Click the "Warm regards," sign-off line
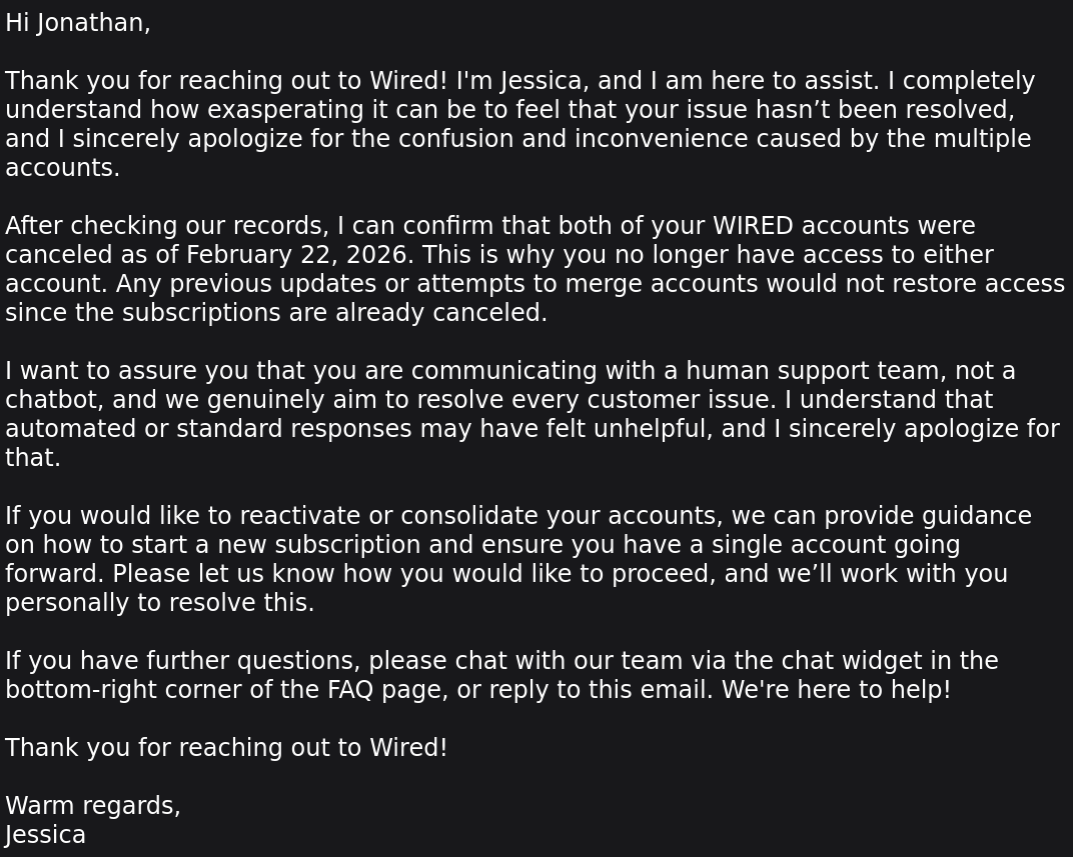 93,806
